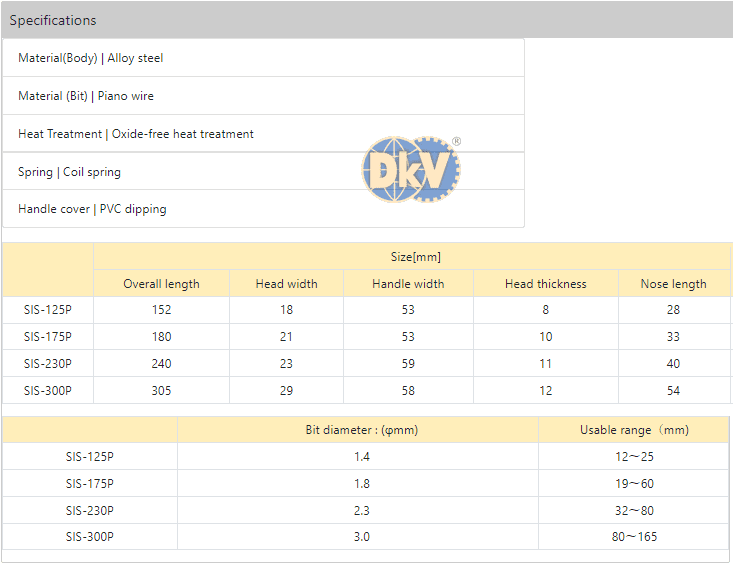
Task: Click the Specifications section header
Action: tap(53, 20)
